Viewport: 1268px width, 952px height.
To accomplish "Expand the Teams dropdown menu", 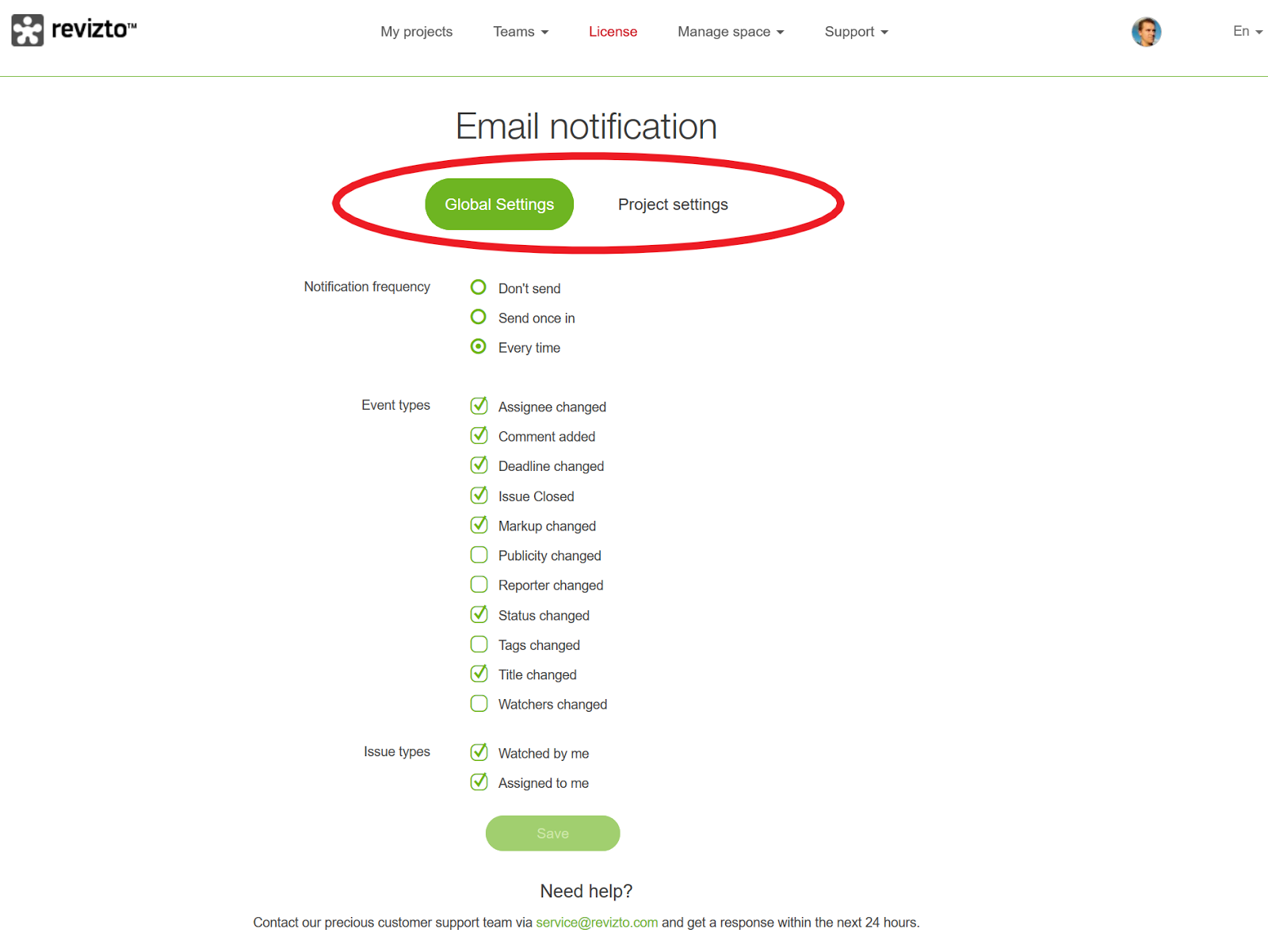I will pyautogui.click(x=521, y=32).
